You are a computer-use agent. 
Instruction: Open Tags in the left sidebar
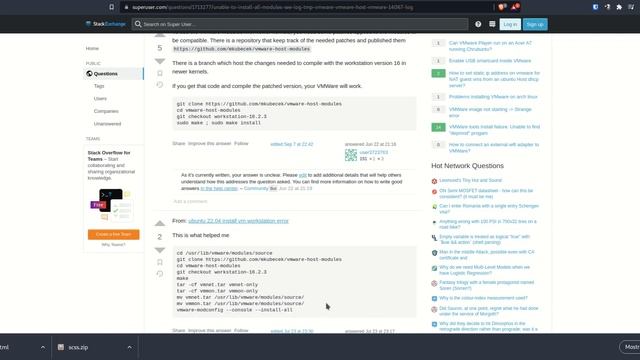tap(99, 86)
